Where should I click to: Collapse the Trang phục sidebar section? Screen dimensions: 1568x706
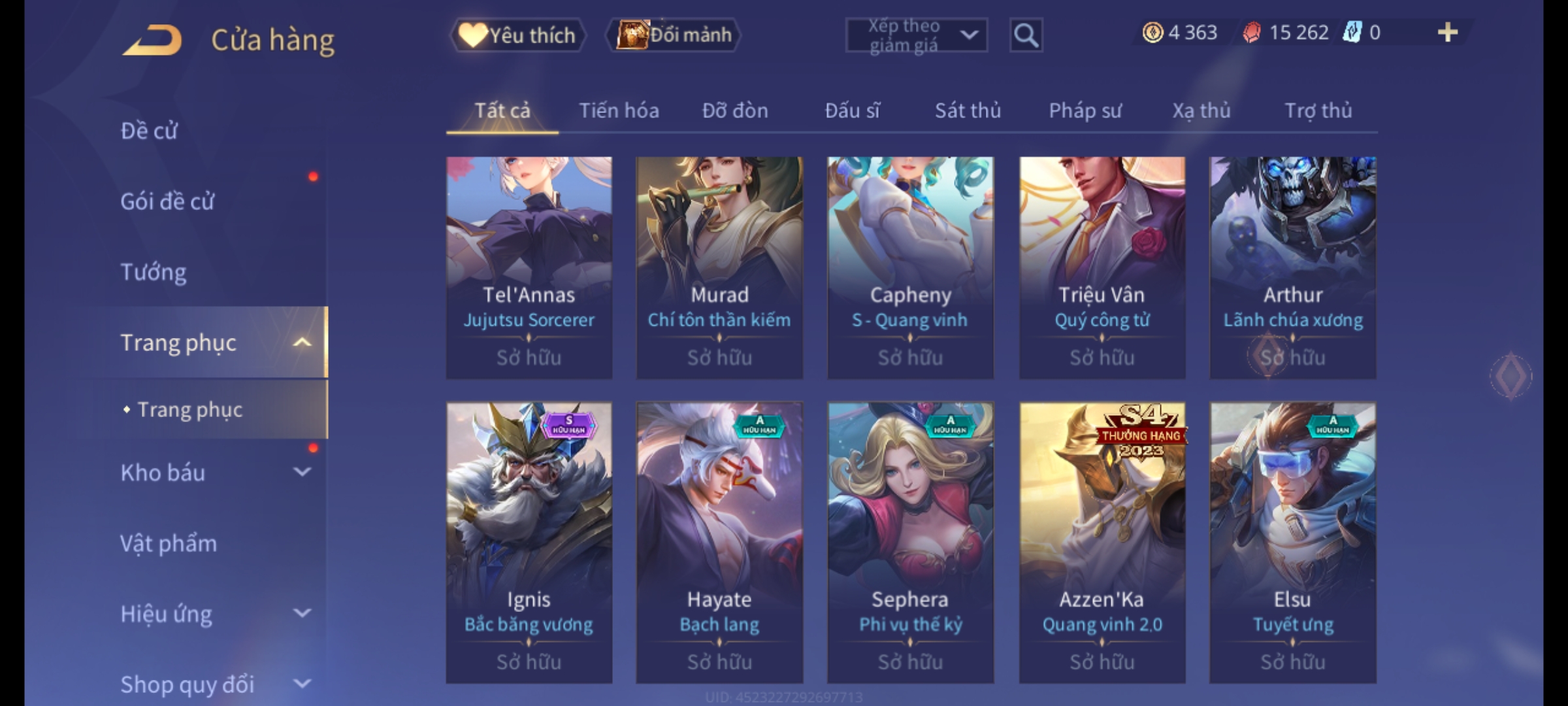point(302,343)
